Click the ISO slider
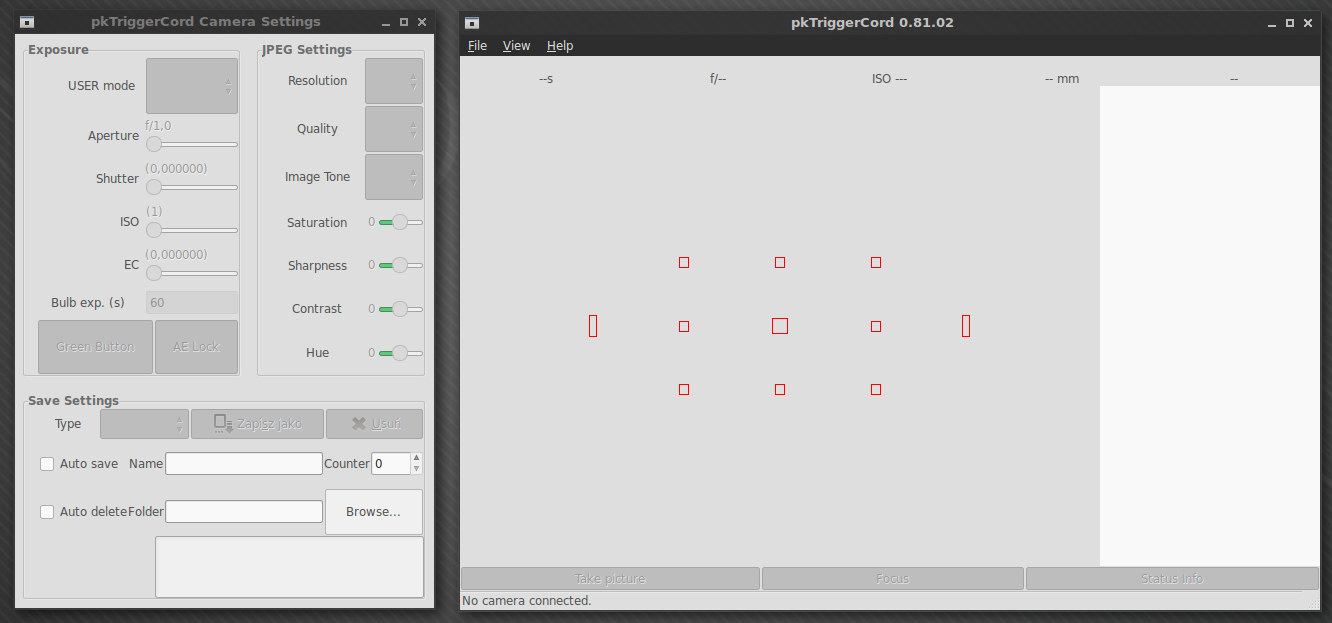 point(192,230)
